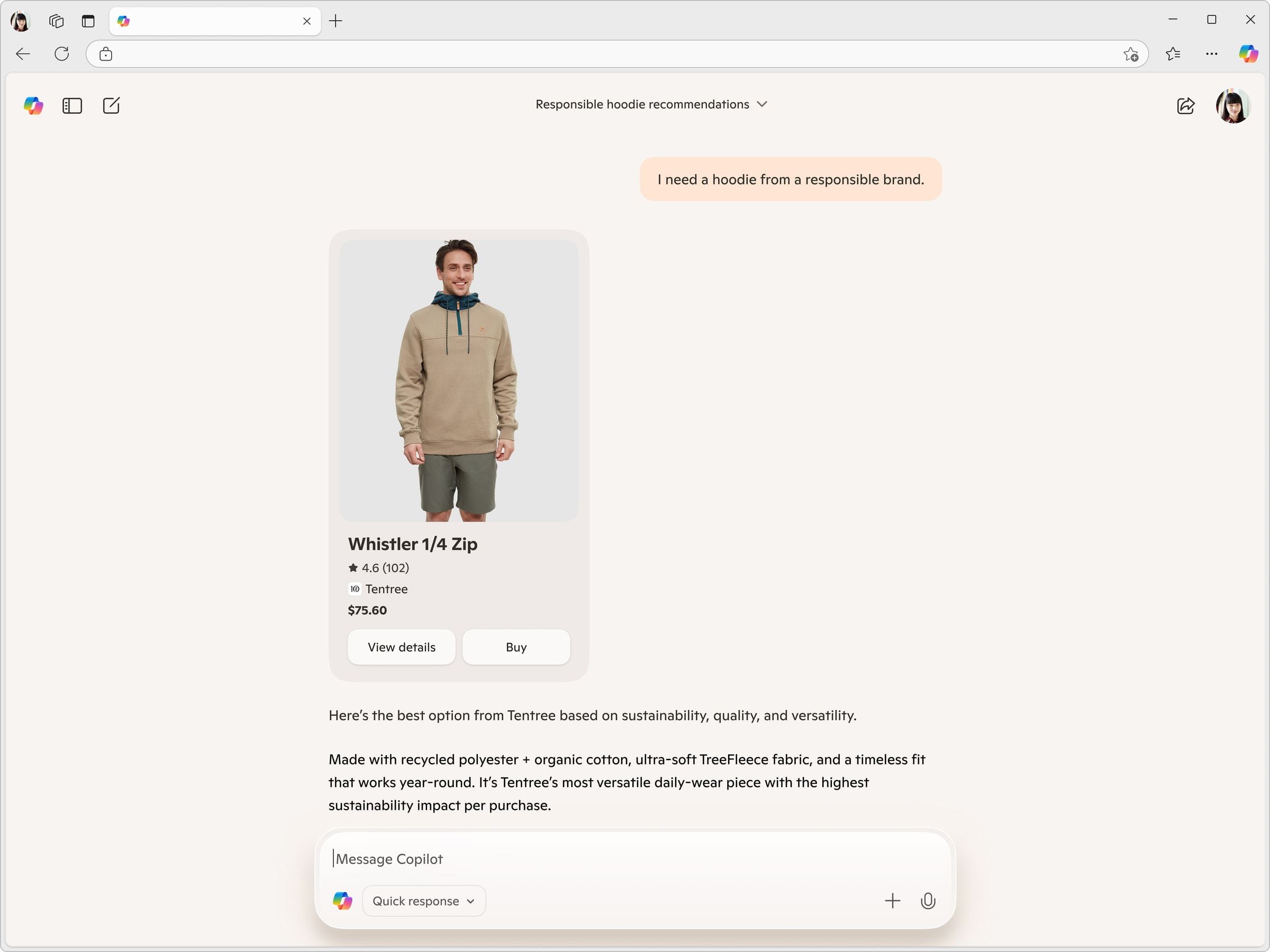Click the microphone voice input icon

pyautogui.click(x=928, y=901)
